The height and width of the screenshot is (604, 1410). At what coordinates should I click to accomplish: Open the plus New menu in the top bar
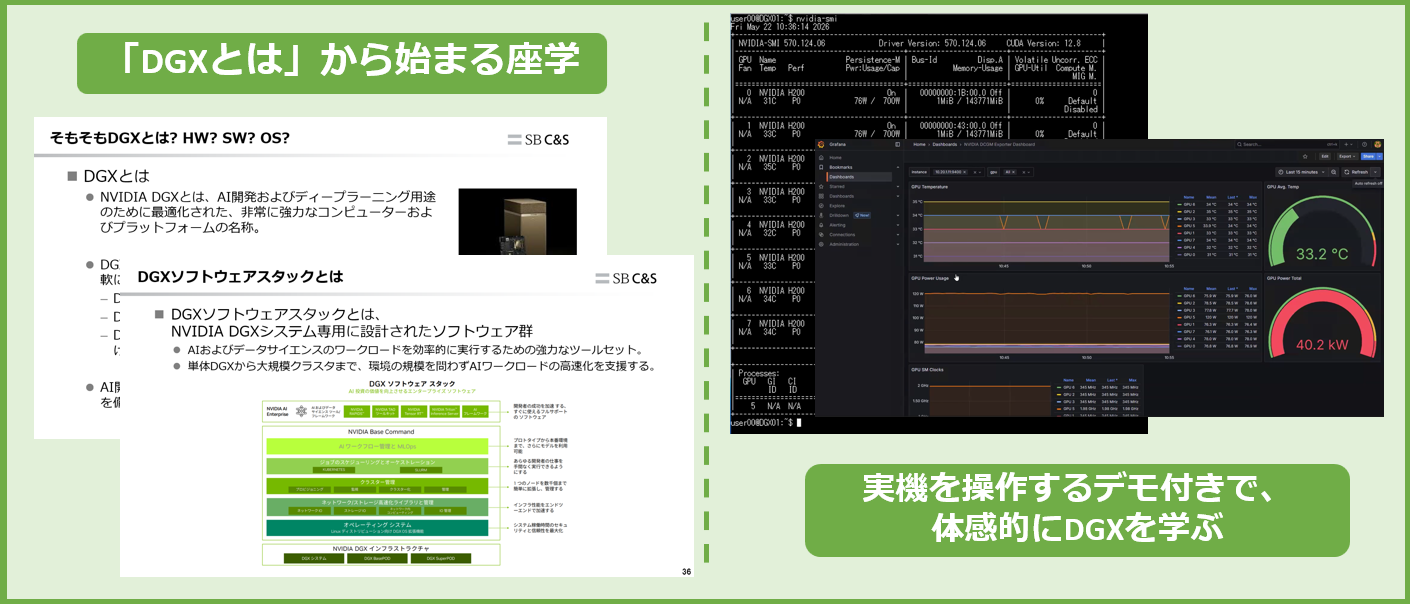click(1348, 144)
